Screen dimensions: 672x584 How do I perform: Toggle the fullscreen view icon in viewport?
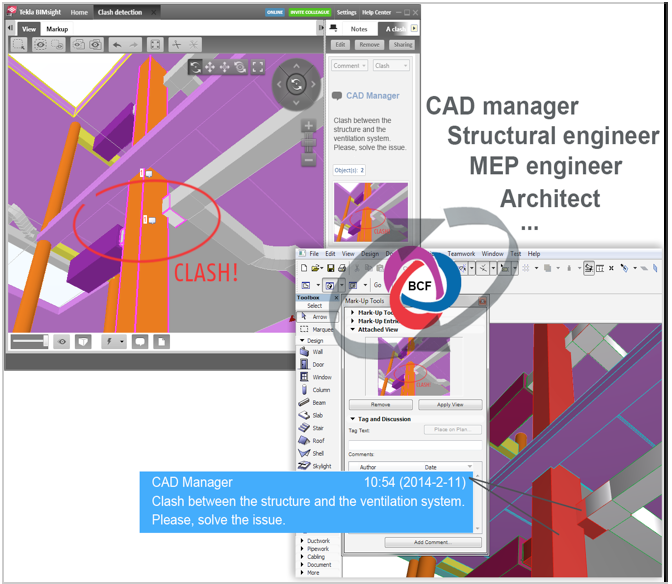[258, 67]
